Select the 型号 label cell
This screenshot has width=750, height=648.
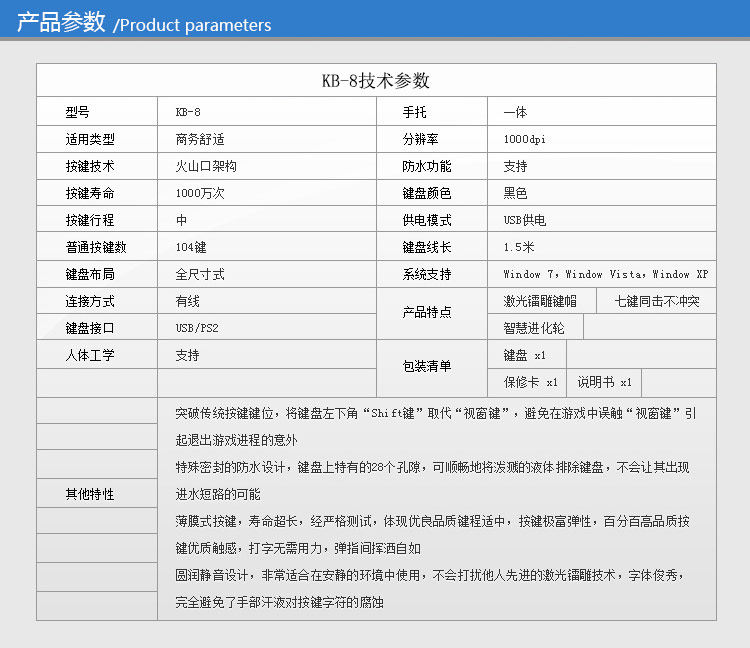point(78,112)
